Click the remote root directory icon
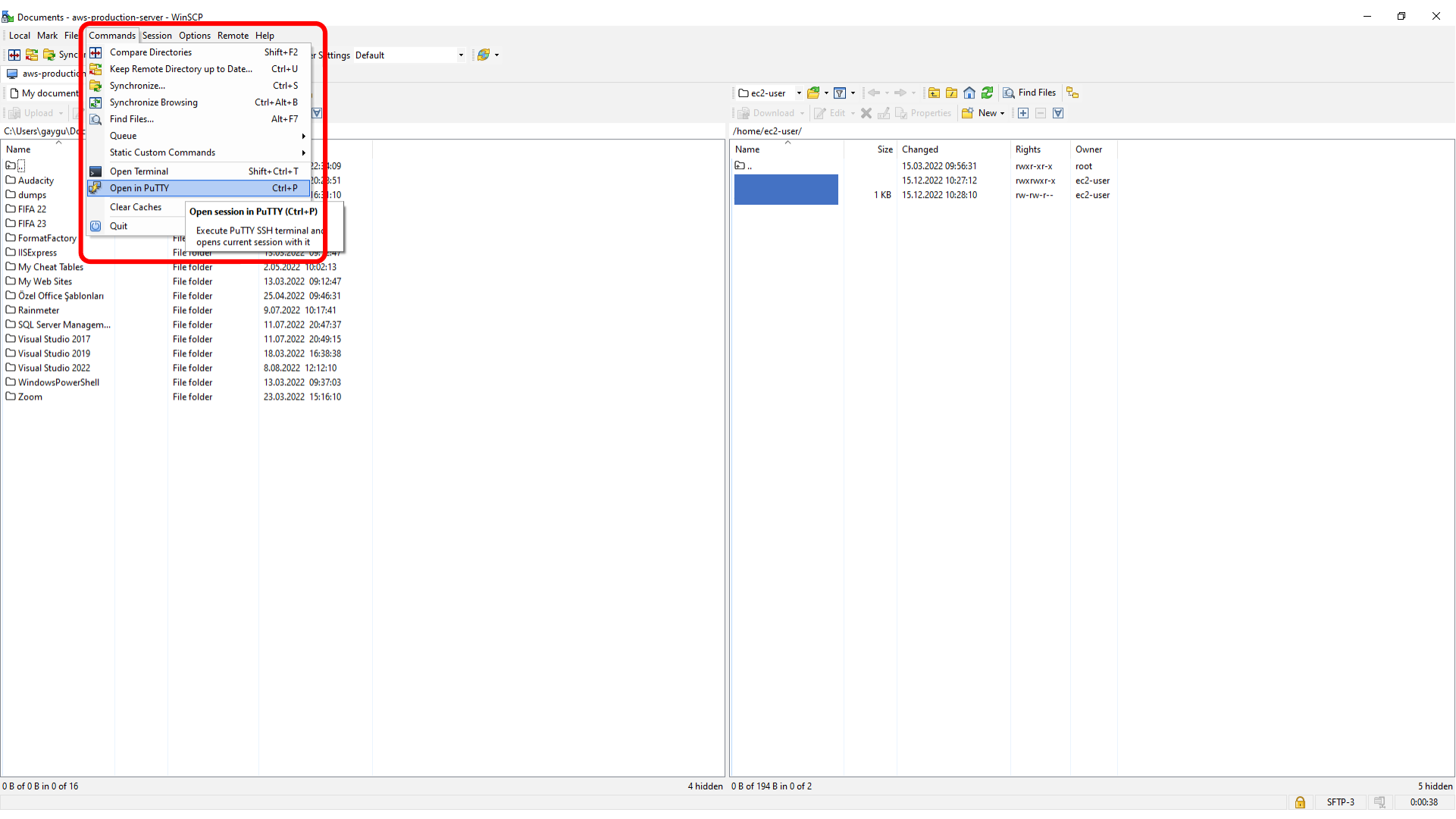Image resolution: width=1456 pixels, height=819 pixels. point(951,93)
